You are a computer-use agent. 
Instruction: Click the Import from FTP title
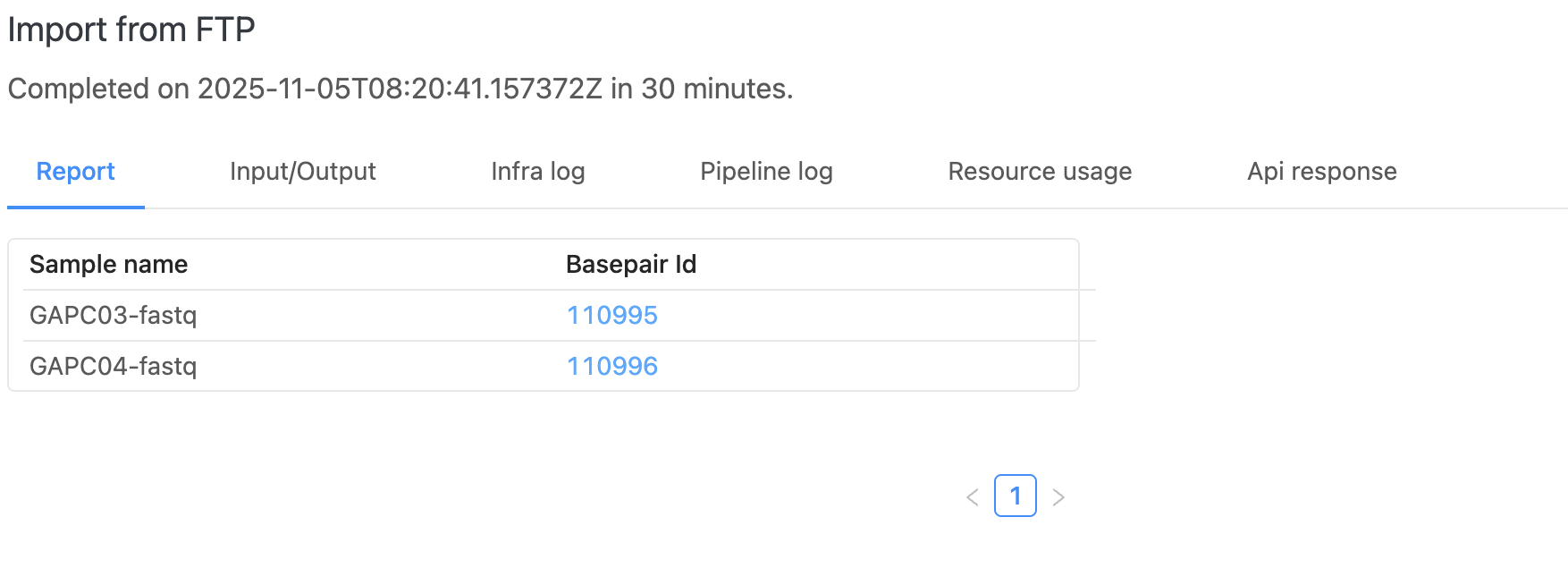point(131,29)
